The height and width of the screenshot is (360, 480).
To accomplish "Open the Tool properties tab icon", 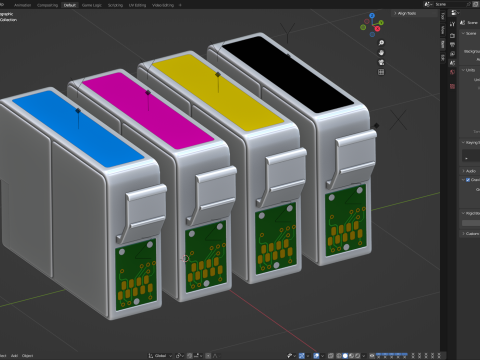I will click(452, 24).
